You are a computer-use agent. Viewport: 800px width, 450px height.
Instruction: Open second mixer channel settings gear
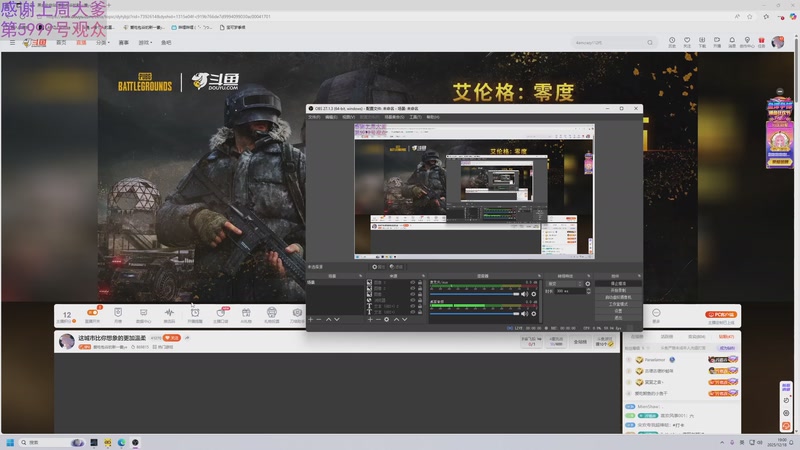534,314
